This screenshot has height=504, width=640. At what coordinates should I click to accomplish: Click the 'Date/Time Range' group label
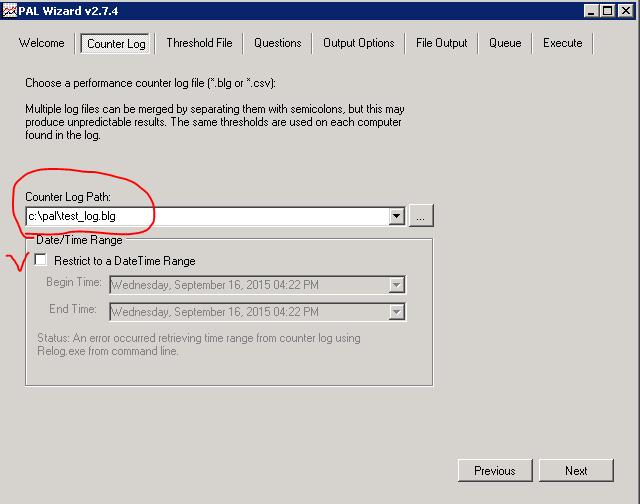(x=79, y=240)
